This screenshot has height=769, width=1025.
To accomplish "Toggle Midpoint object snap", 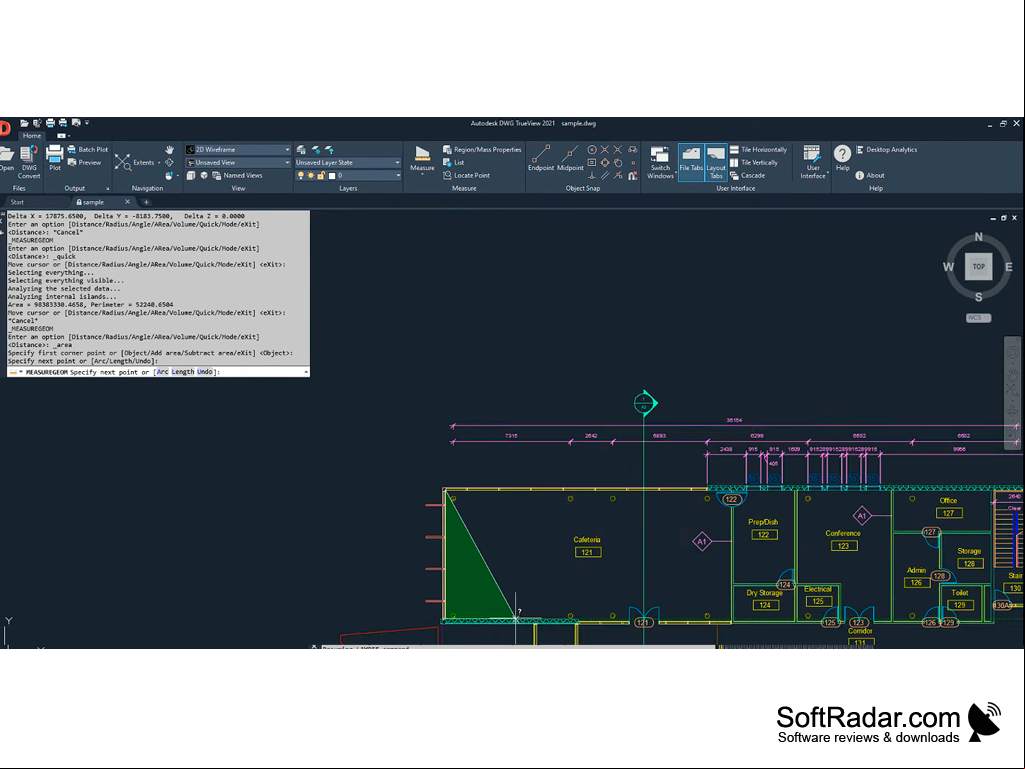I will (570, 158).
